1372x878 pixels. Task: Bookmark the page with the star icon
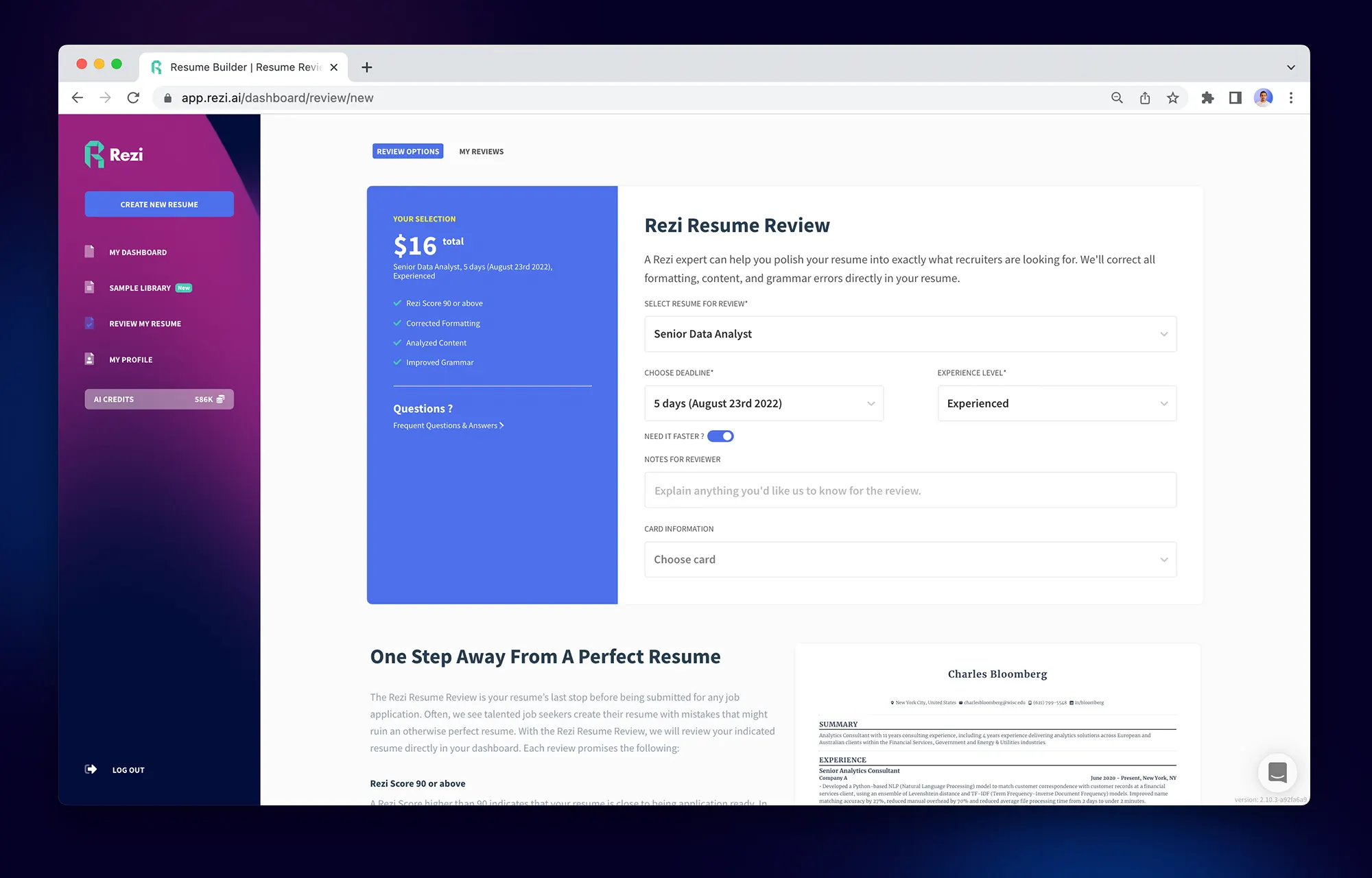(1174, 97)
